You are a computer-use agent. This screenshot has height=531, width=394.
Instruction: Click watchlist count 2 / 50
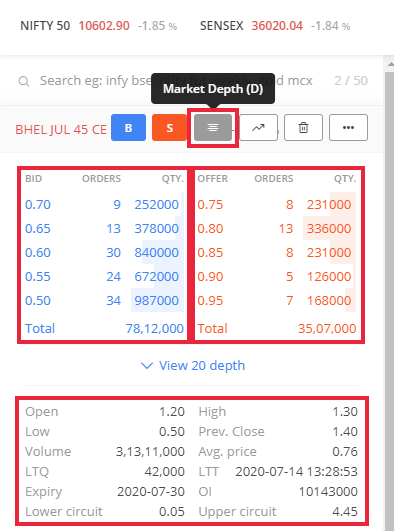pyautogui.click(x=351, y=81)
